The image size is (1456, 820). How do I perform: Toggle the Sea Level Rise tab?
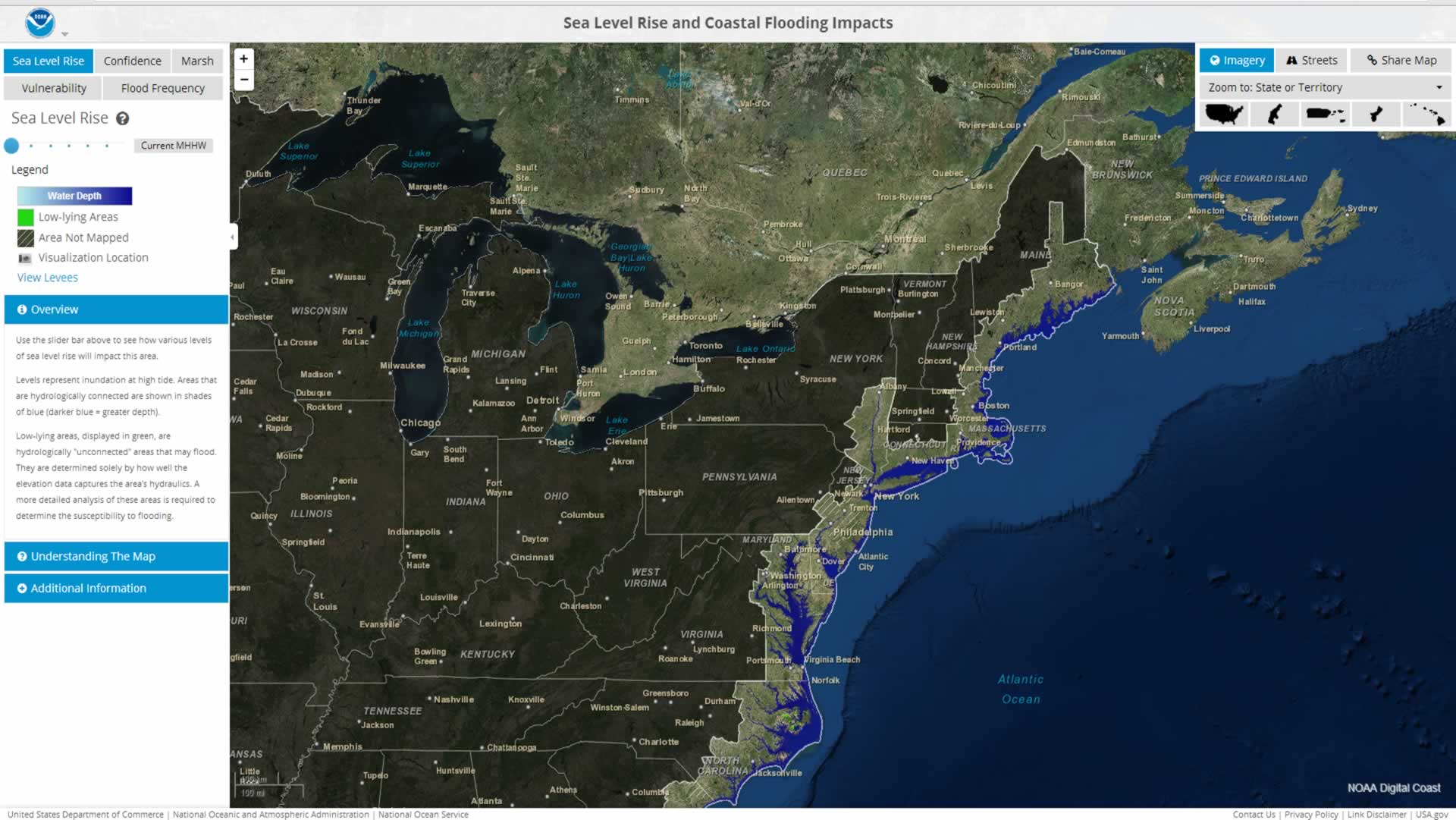tap(49, 60)
